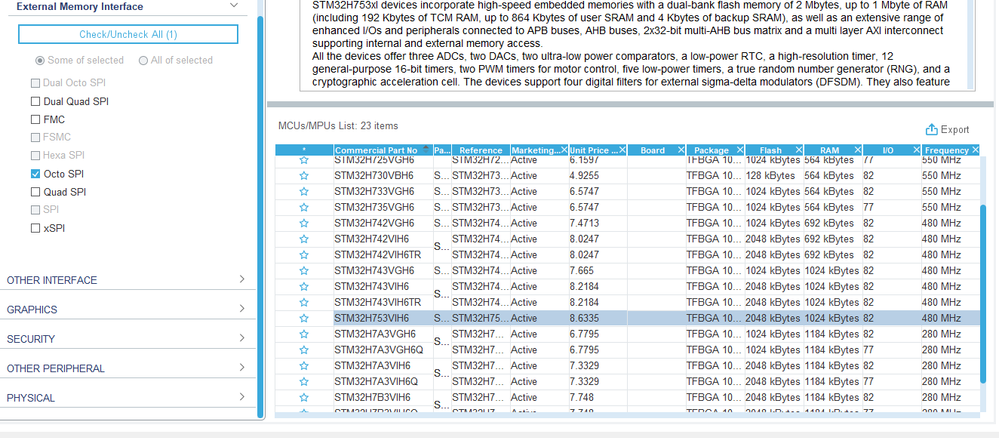999x438 pixels.
Task: Remove the RAM column
Action: pos(858,150)
